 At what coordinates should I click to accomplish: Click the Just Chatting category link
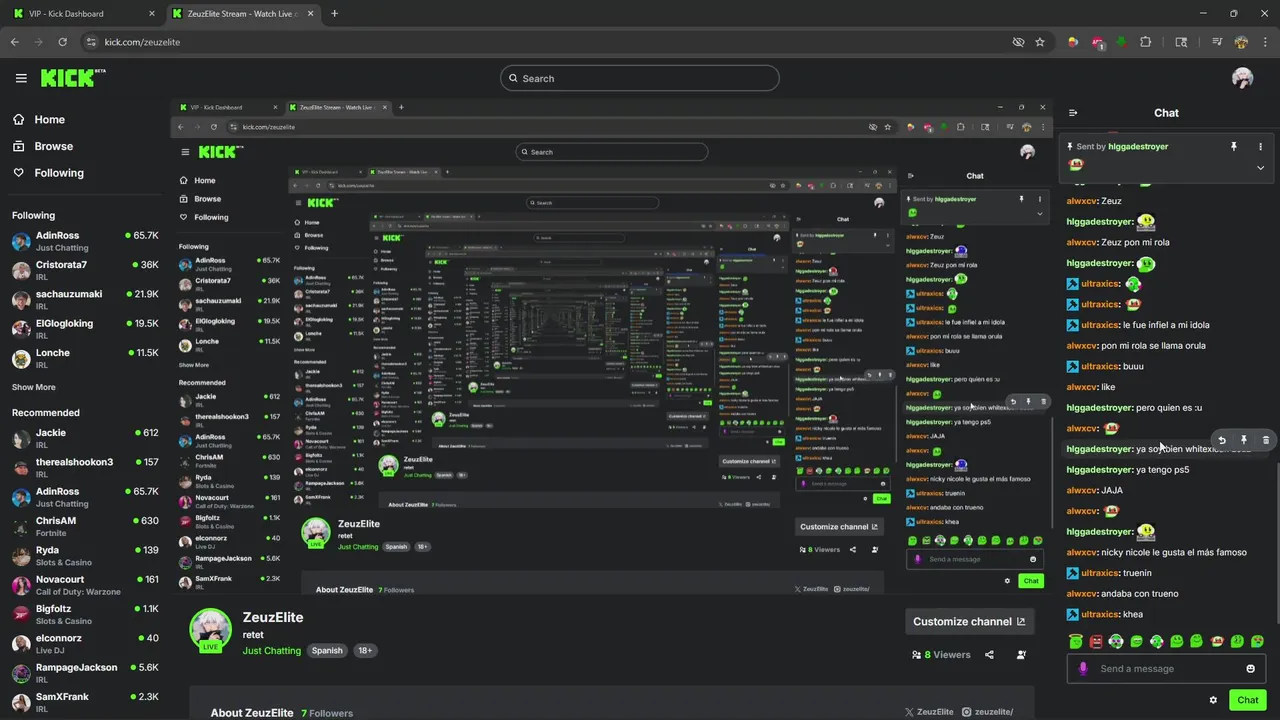pos(272,650)
